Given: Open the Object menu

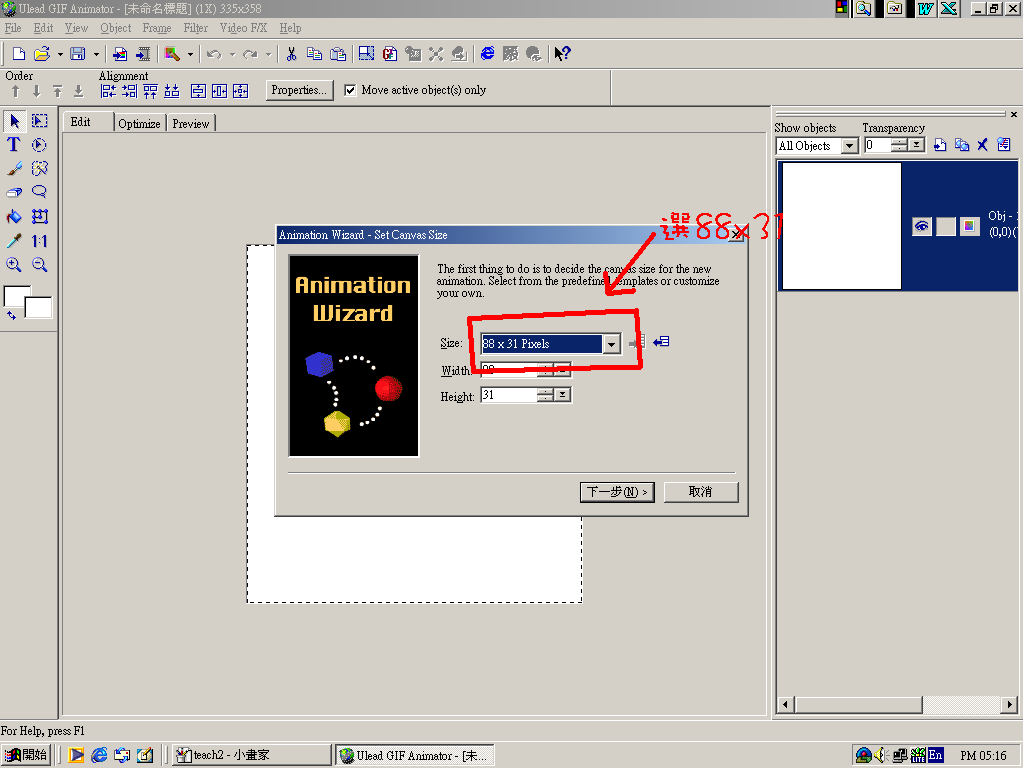Looking at the screenshot, I should click(x=116, y=28).
